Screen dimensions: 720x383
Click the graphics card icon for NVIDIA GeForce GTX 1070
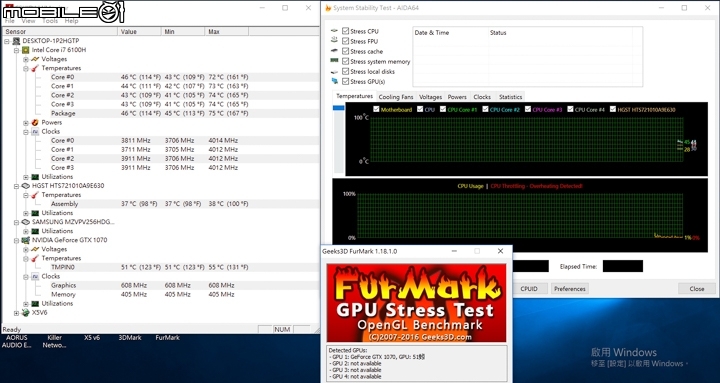click(x=26, y=240)
